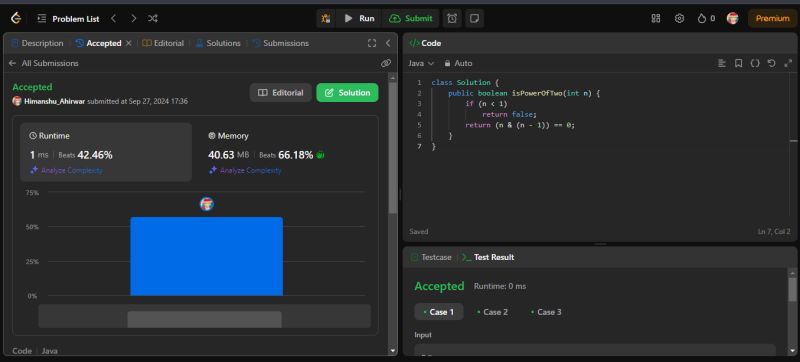800x362 pixels.
Task: Select Case 2
Action: pyautogui.click(x=492, y=312)
